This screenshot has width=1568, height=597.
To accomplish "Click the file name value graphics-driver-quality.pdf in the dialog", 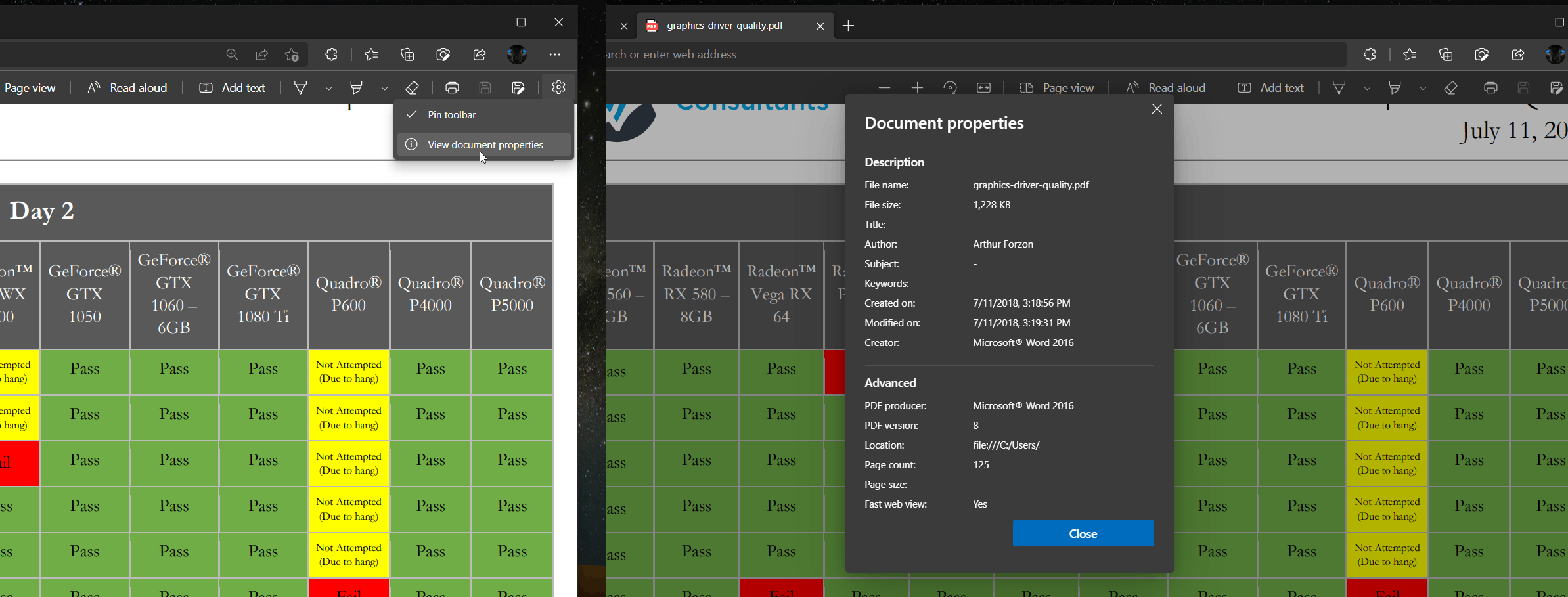I will pyautogui.click(x=1031, y=185).
